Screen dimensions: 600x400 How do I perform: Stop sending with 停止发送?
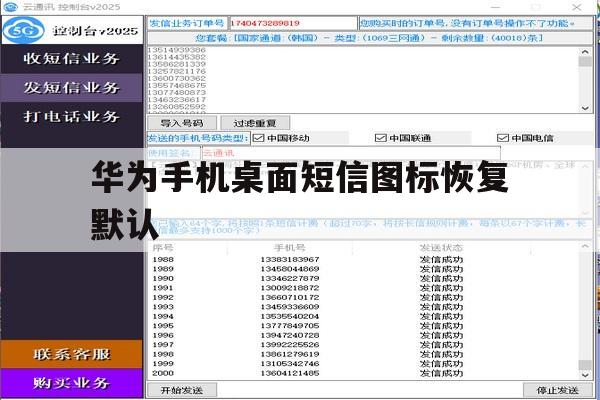[x=558, y=390]
